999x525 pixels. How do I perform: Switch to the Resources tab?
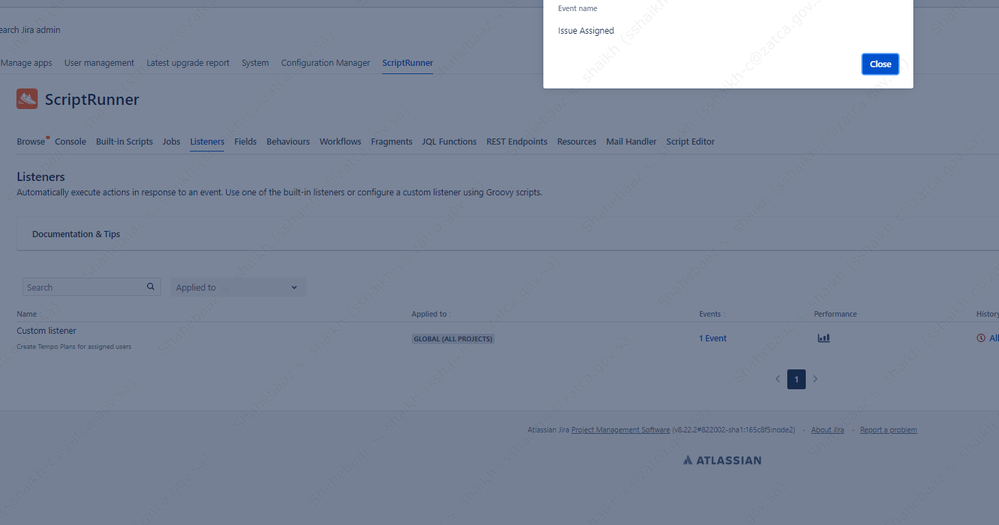click(x=577, y=141)
